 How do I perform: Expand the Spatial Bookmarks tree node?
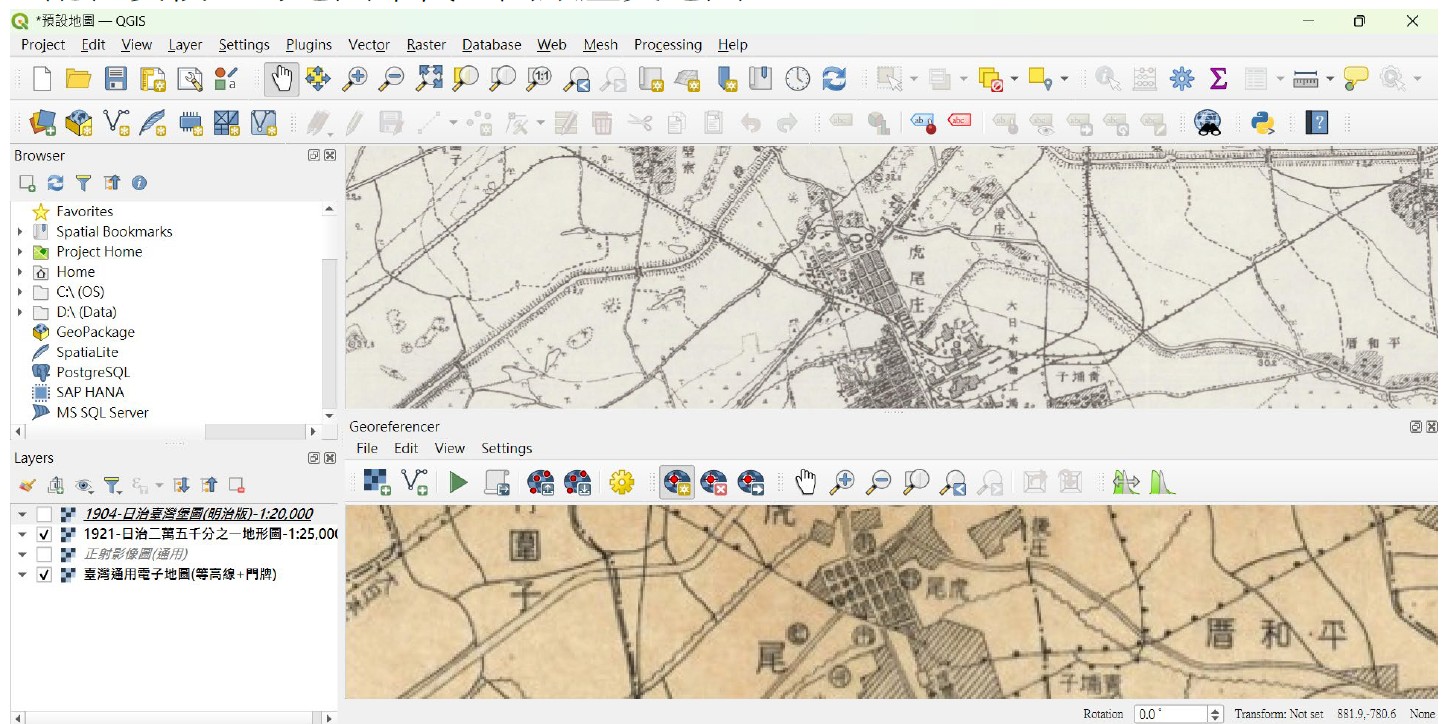pyautogui.click(x=20, y=231)
